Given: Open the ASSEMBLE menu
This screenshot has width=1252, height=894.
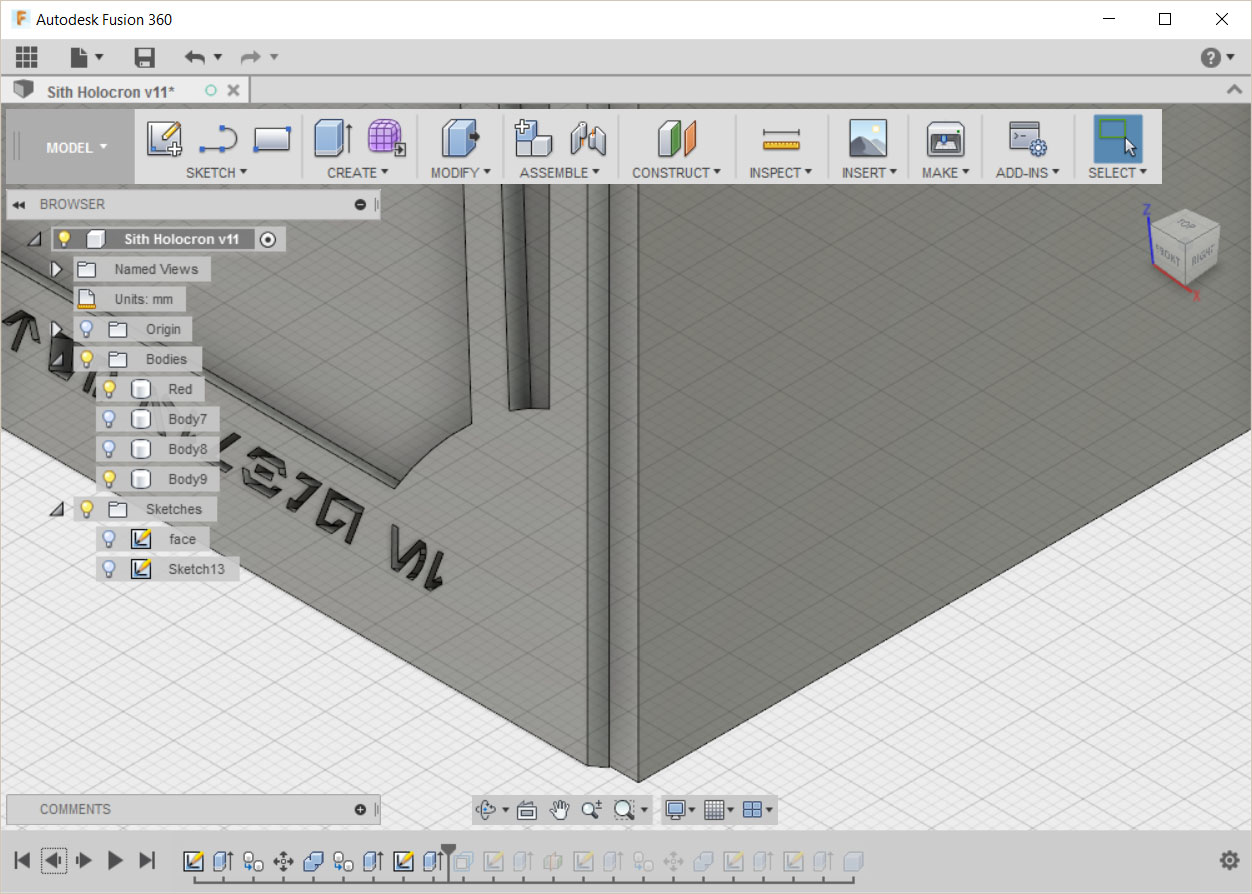Looking at the screenshot, I should (559, 173).
